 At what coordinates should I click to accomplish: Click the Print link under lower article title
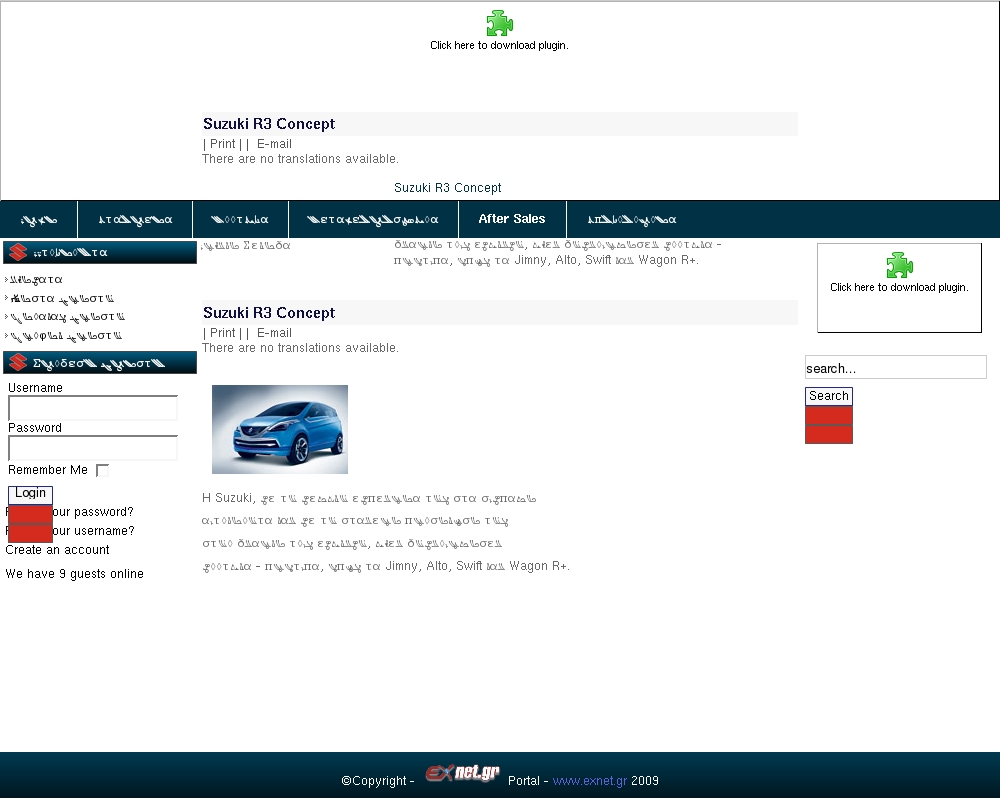(x=223, y=333)
